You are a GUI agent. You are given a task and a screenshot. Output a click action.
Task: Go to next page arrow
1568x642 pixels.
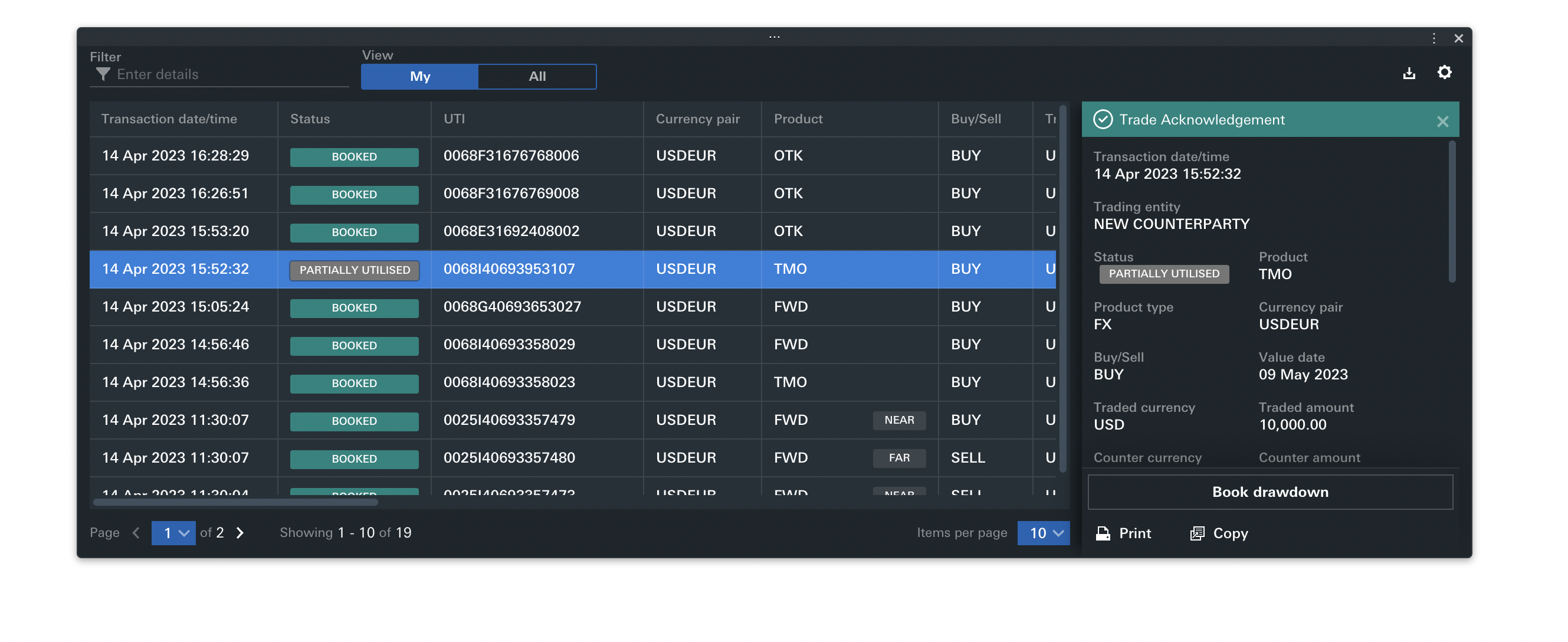[240, 532]
